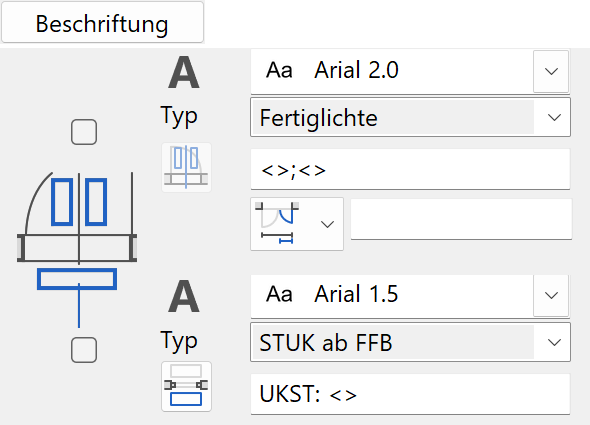This screenshot has width=590, height=425.
Task: Focus the empty field beside the door swing dropdown
Action: point(461,219)
